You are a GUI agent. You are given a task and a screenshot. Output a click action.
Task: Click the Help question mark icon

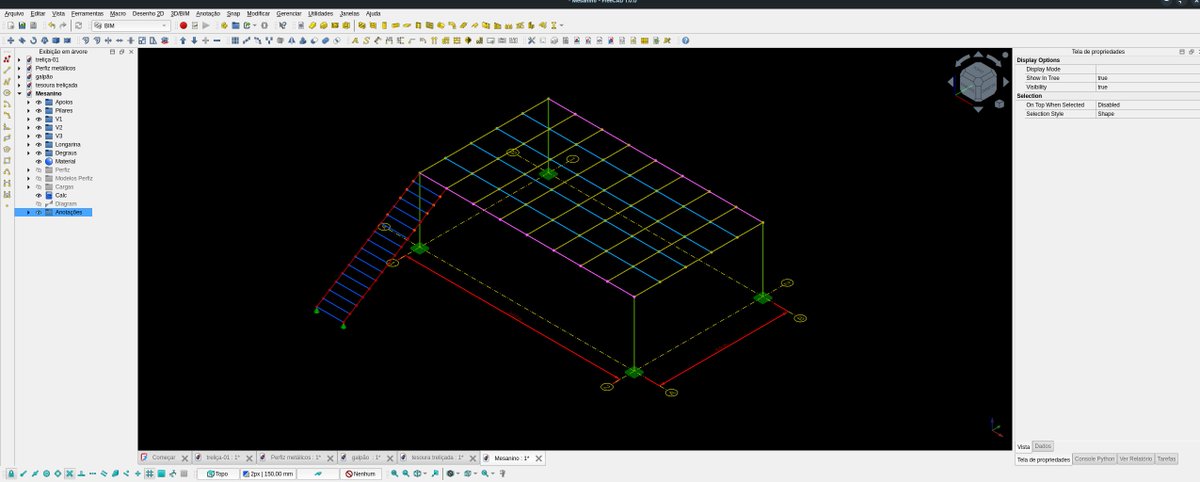coord(685,41)
